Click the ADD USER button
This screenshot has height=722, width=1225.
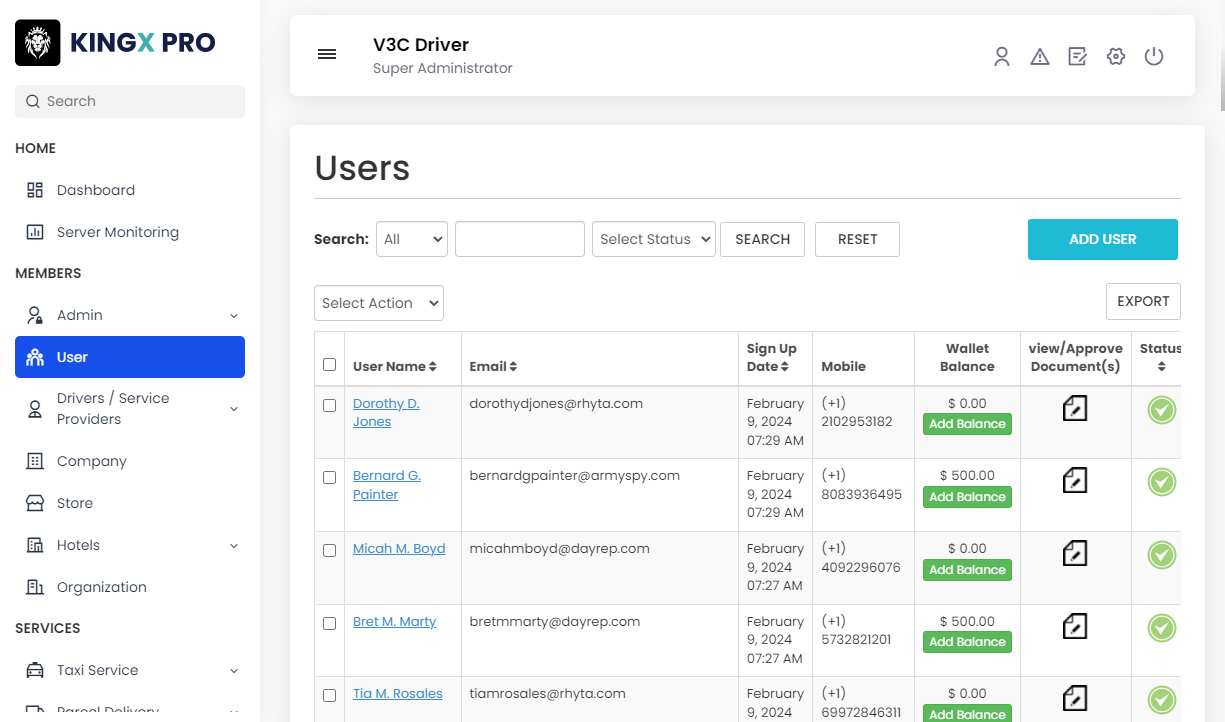pos(1103,239)
